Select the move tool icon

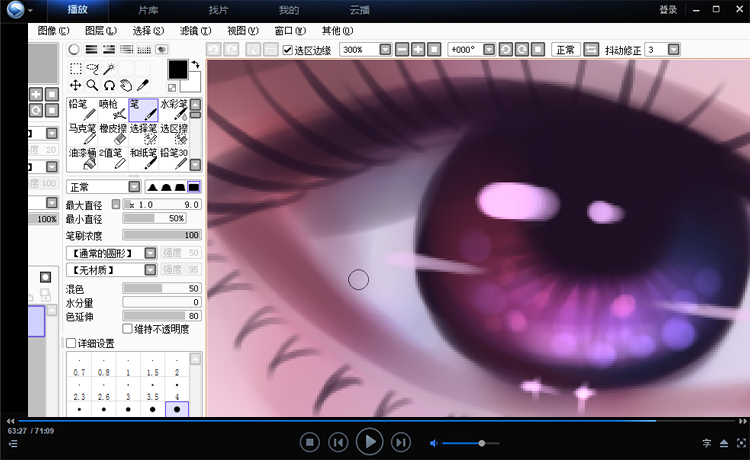click(x=76, y=86)
